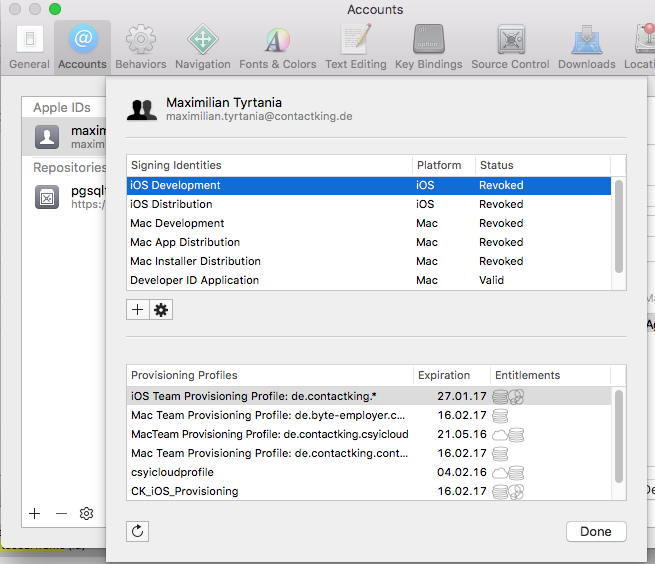The width and height of the screenshot is (655, 564).
Task: Add a new signing identity
Action: pyautogui.click(x=137, y=310)
